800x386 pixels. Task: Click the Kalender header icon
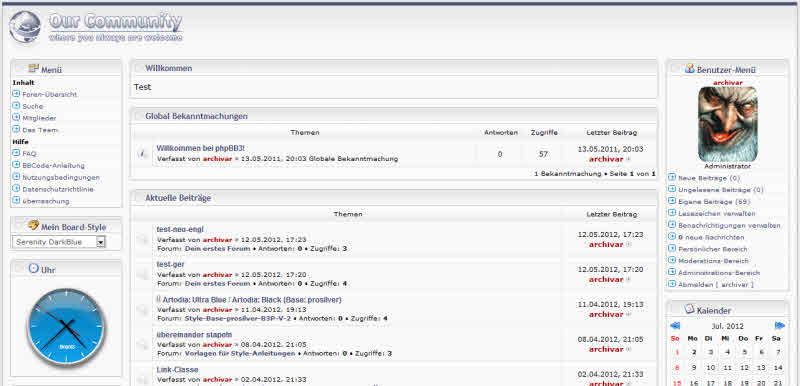689,309
